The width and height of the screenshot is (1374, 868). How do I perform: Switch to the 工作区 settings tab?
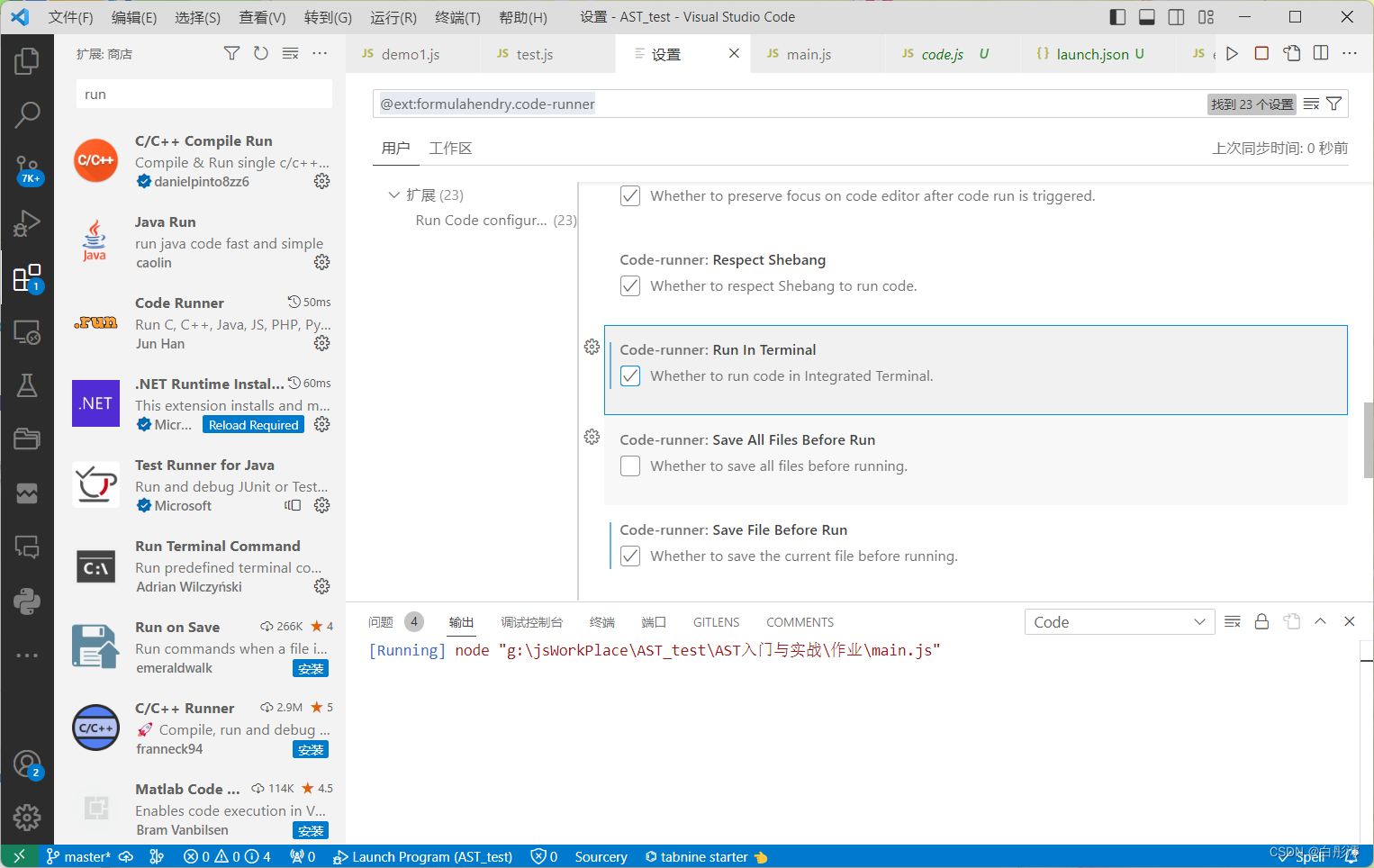450,149
